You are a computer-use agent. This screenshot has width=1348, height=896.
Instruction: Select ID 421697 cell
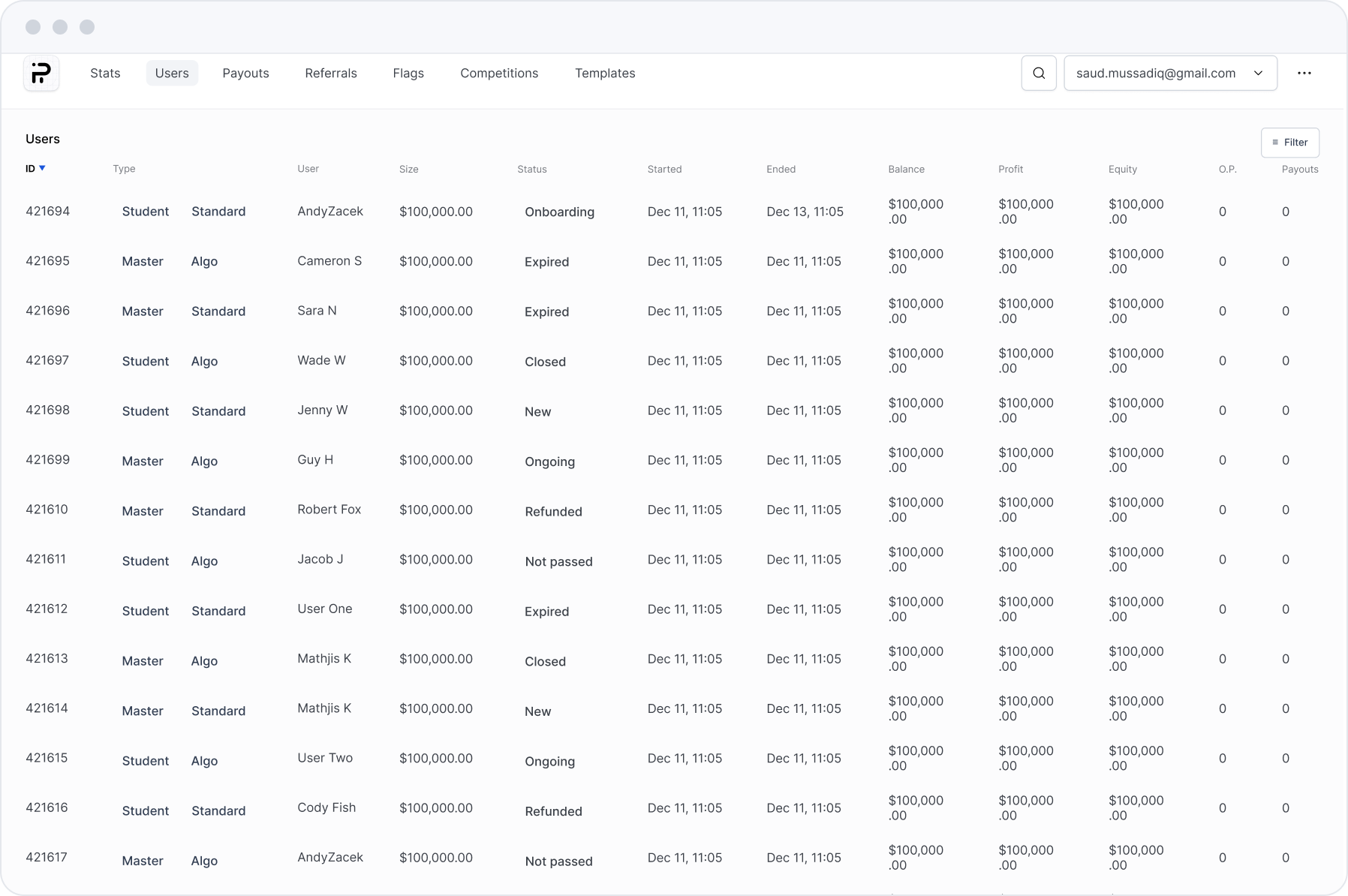click(47, 359)
